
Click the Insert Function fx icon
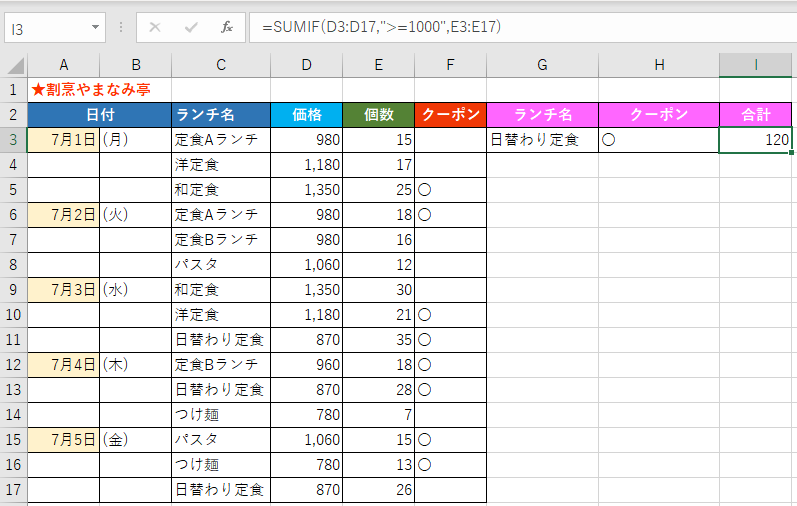(x=227, y=27)
